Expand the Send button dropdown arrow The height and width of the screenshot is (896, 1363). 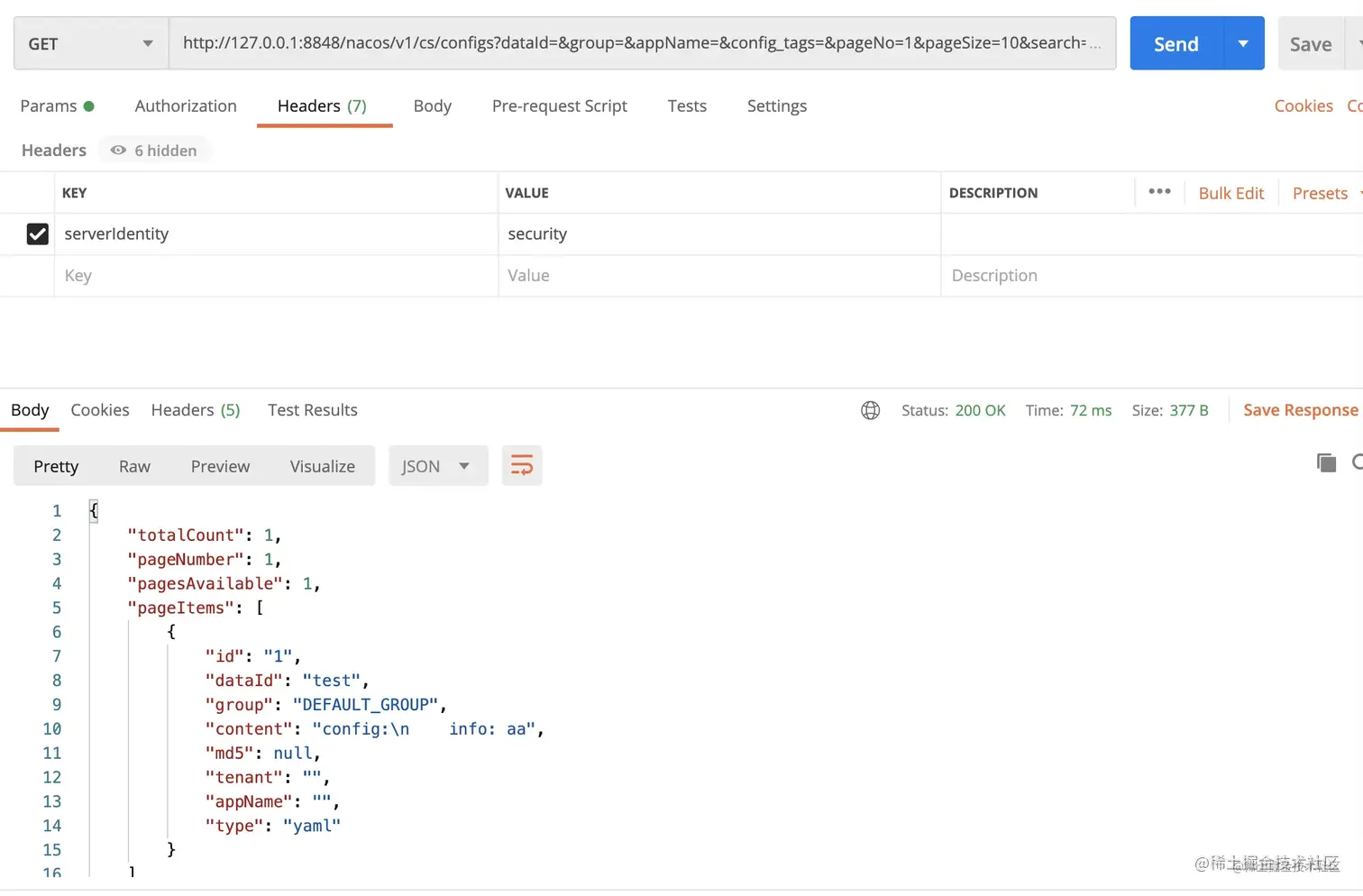pos(1244,43)
